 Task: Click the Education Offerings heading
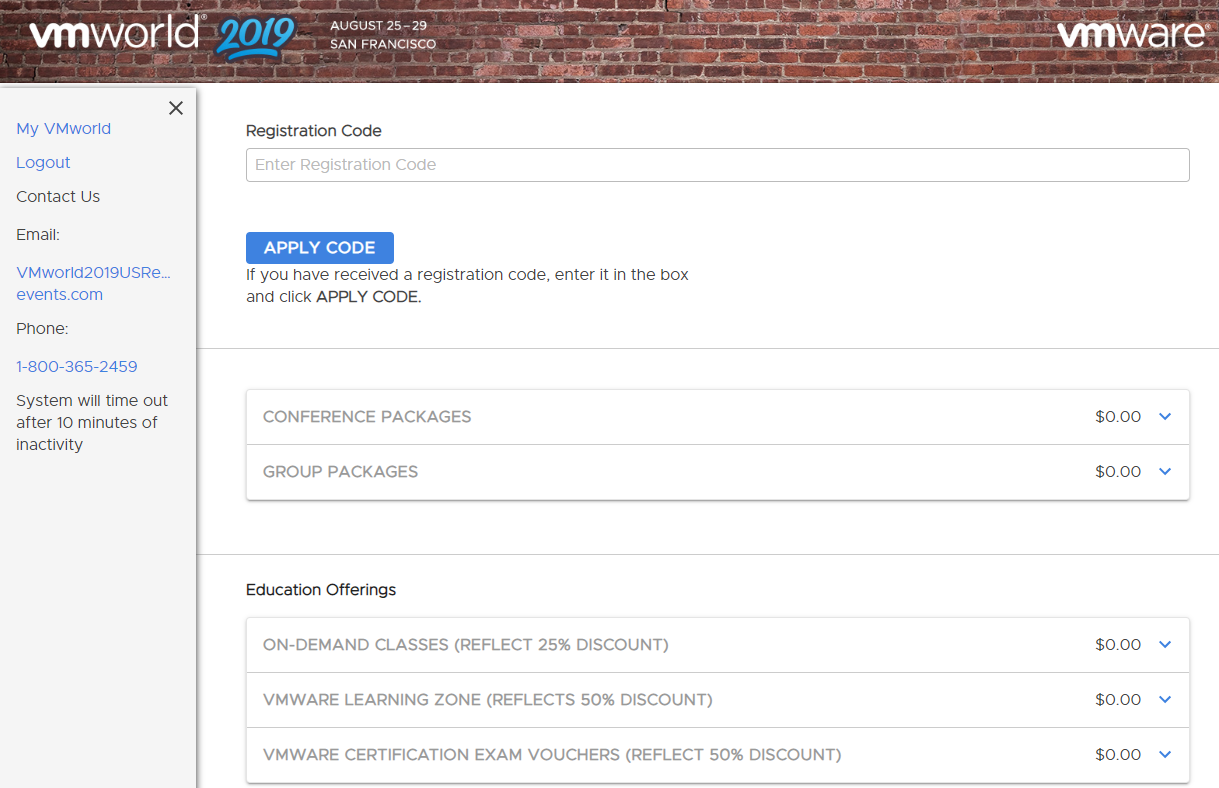(x=321, y=590)
